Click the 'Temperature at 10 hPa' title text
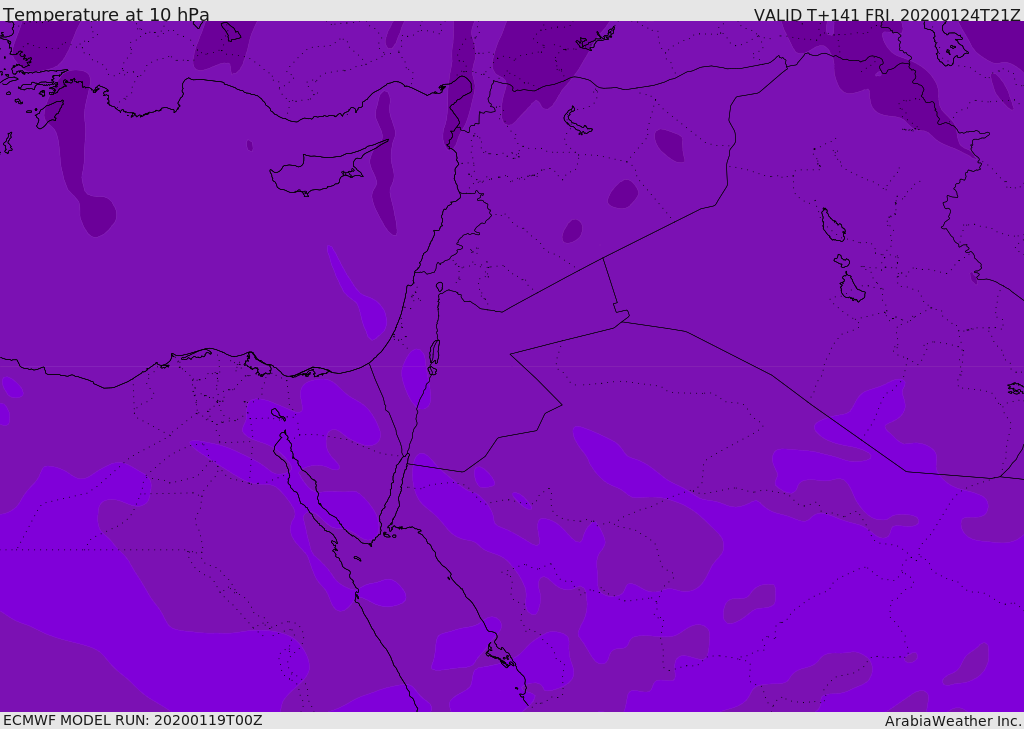Image resolution: width=1024 pixels, height=729 pixels. pyautogui.click(x=106, y=14)
